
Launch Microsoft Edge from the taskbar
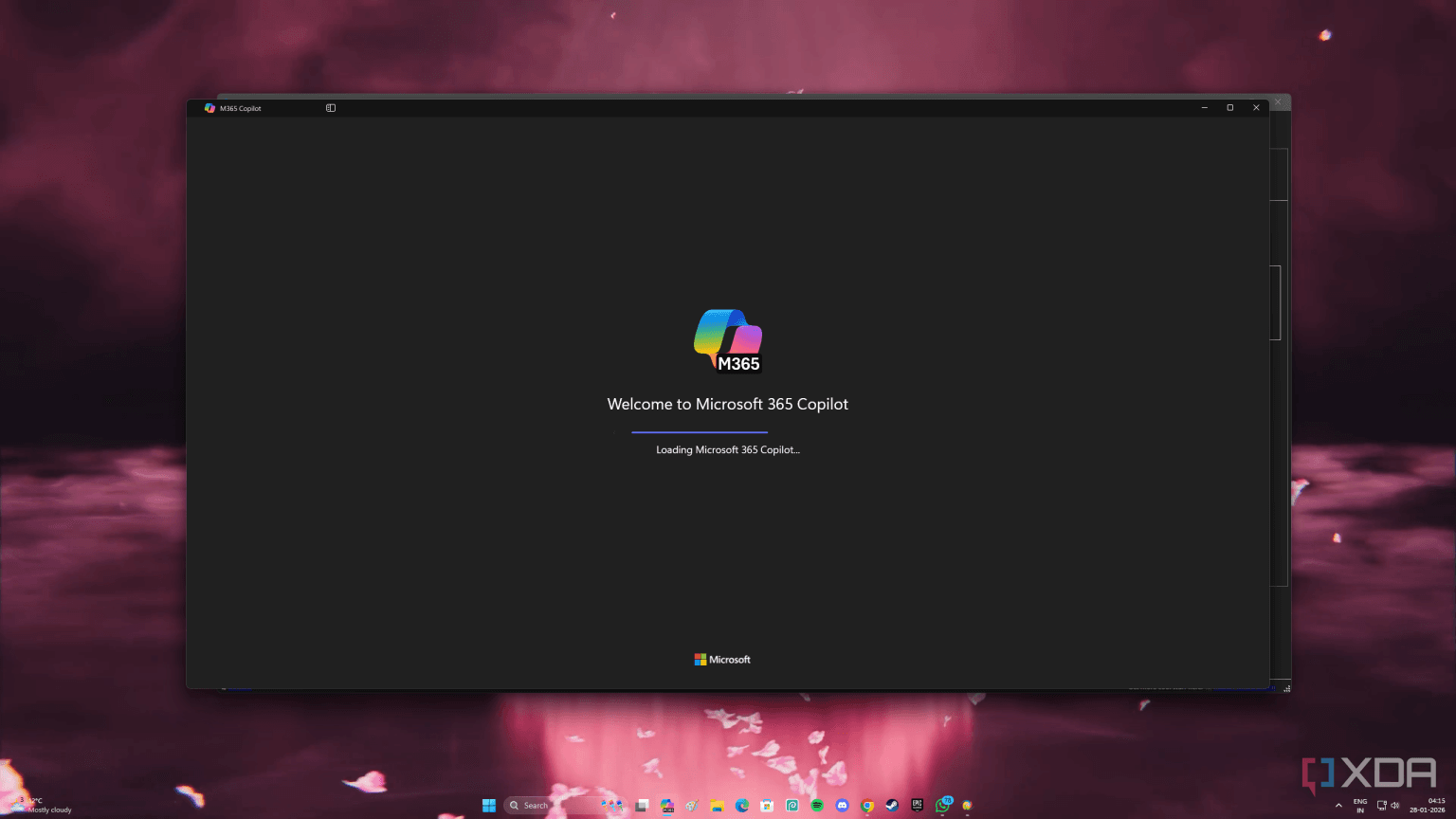pyautogui.click(x=742, y=806)
